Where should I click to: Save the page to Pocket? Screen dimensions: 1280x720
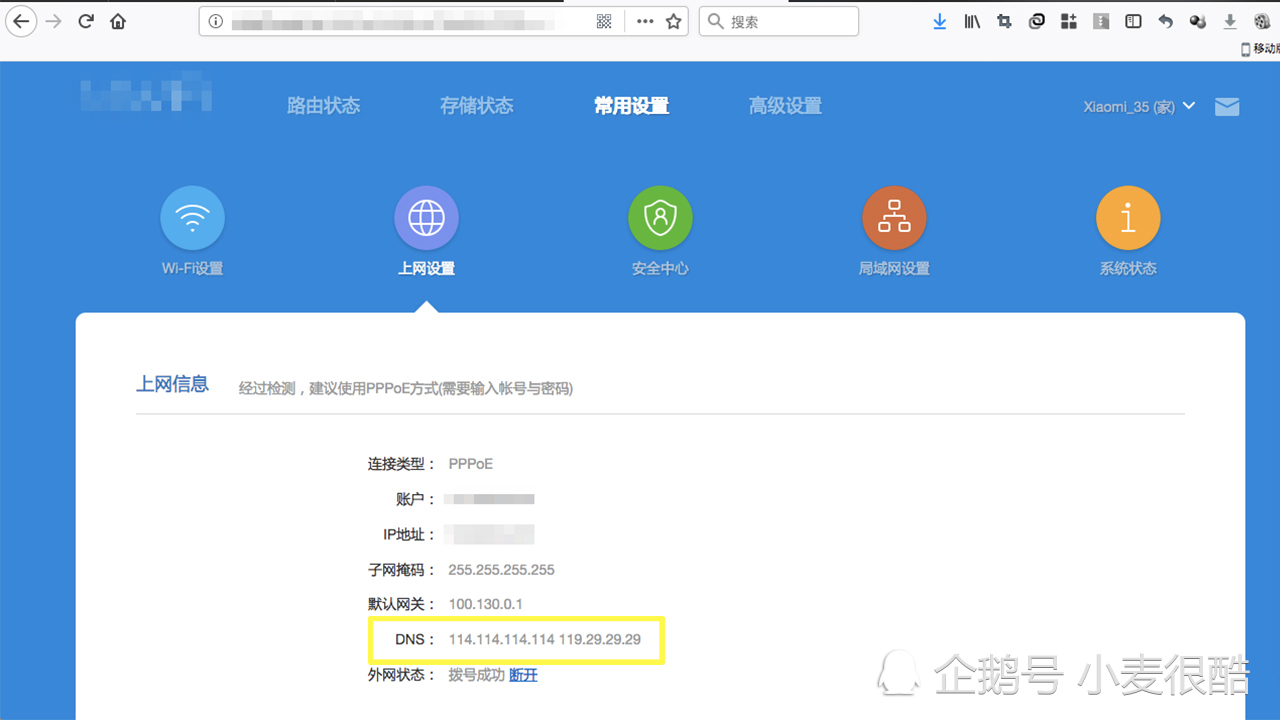click(1036, 20)
